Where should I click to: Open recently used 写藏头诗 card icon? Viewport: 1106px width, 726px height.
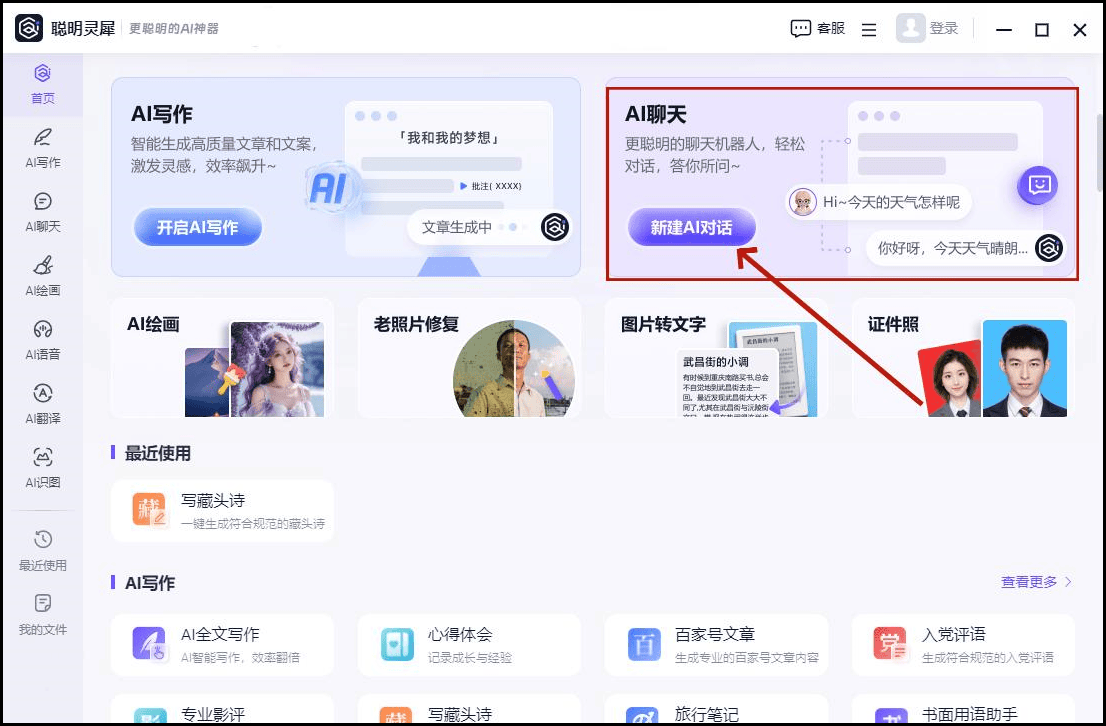click(x=149, y=509)
